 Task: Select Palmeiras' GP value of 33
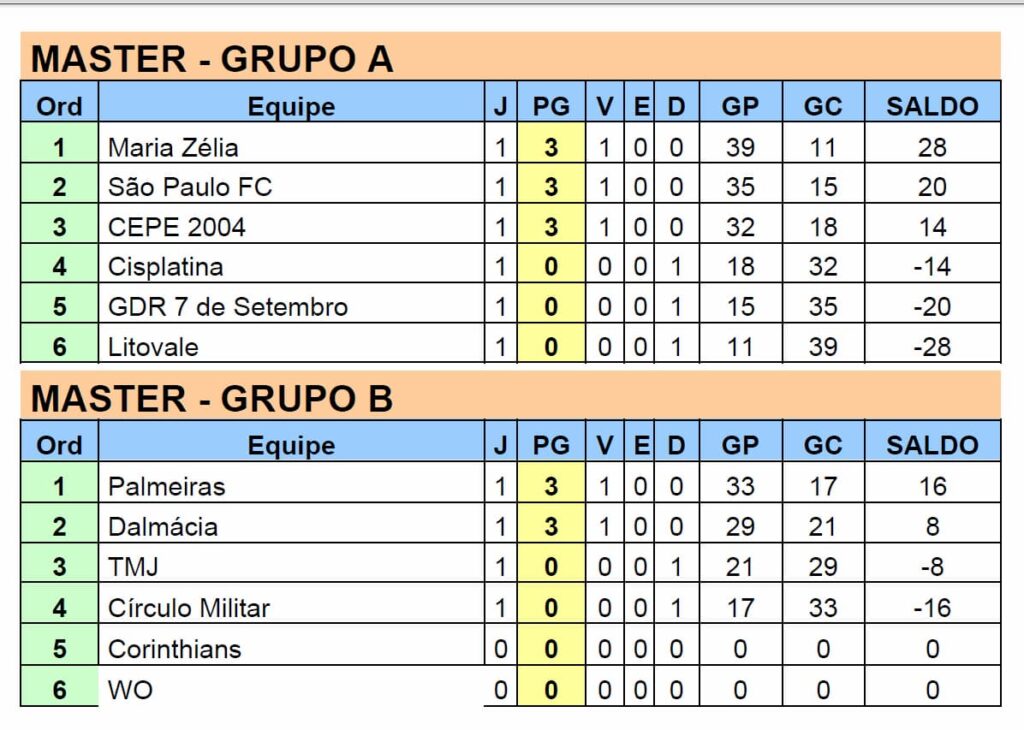click(740, 487)
